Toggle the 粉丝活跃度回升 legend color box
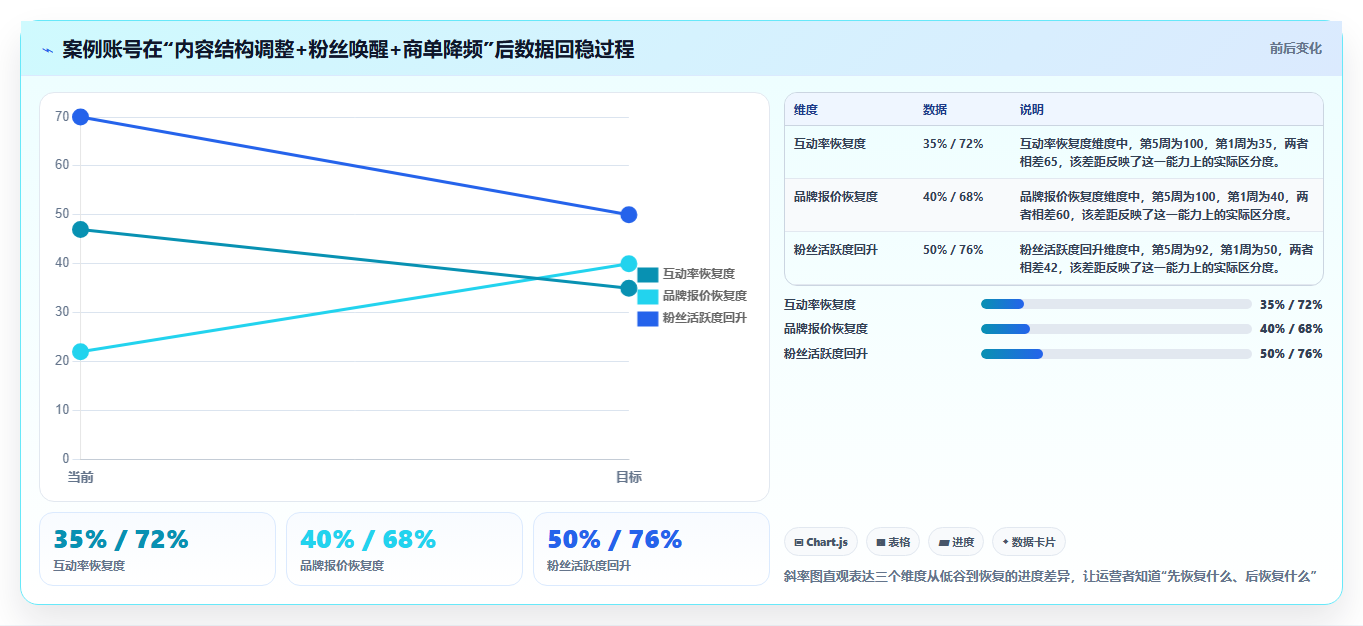Image resolution: width=1363 pixels, height=626 pixels. [648, 318]
